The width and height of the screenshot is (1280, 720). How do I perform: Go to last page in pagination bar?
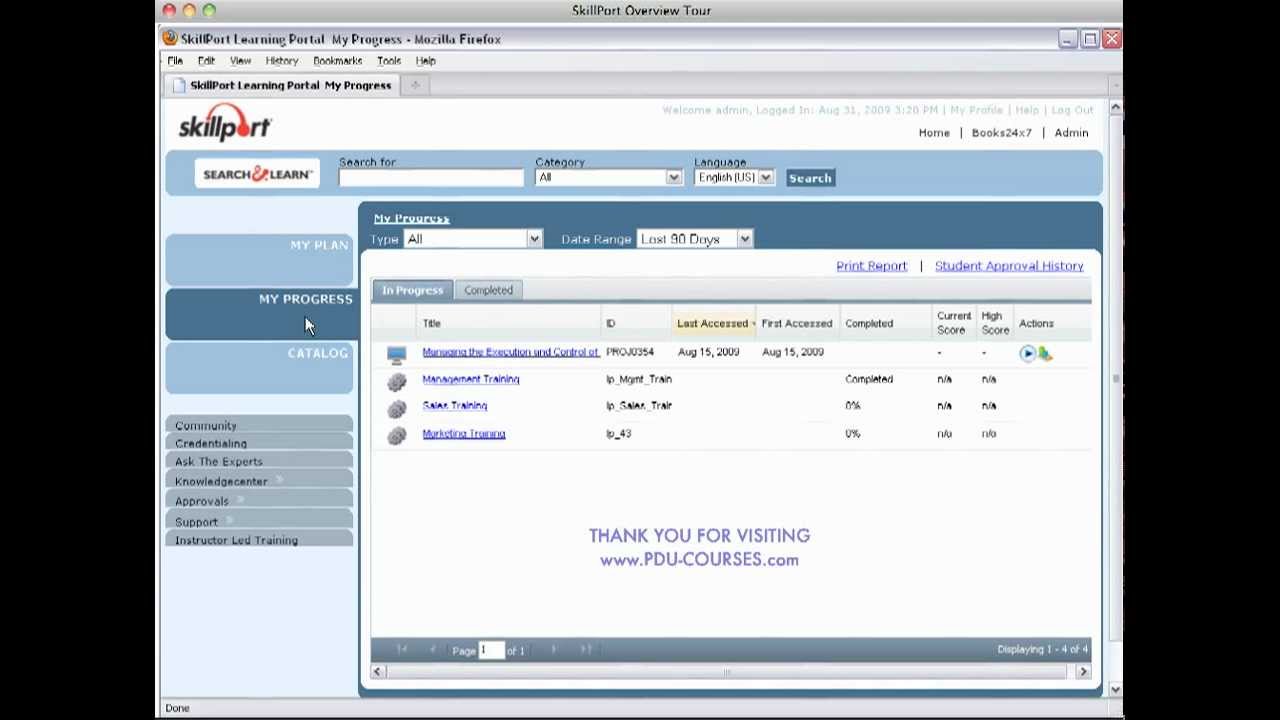[x=585, y=650]
